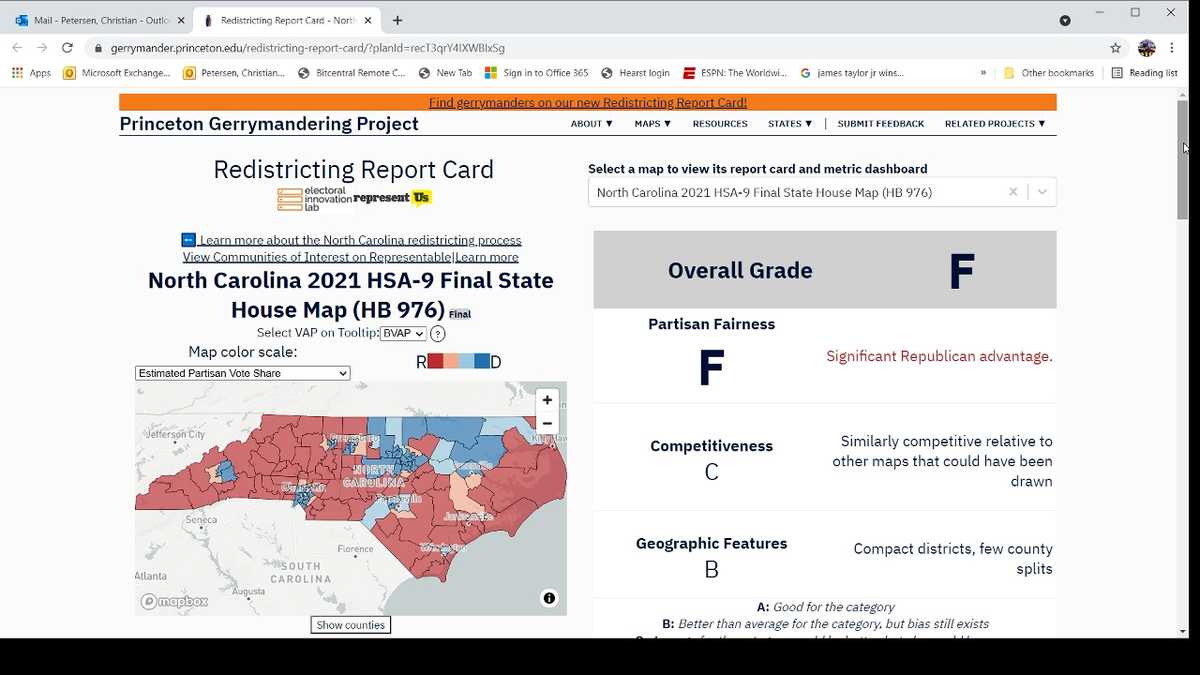Expand the Estimated Partisan Vote Share dropdown
Screen dimensions: 1200x675
(x=242, y=373)
